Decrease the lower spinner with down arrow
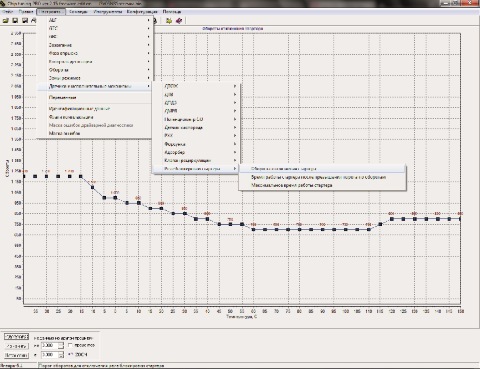 point(61,357)
